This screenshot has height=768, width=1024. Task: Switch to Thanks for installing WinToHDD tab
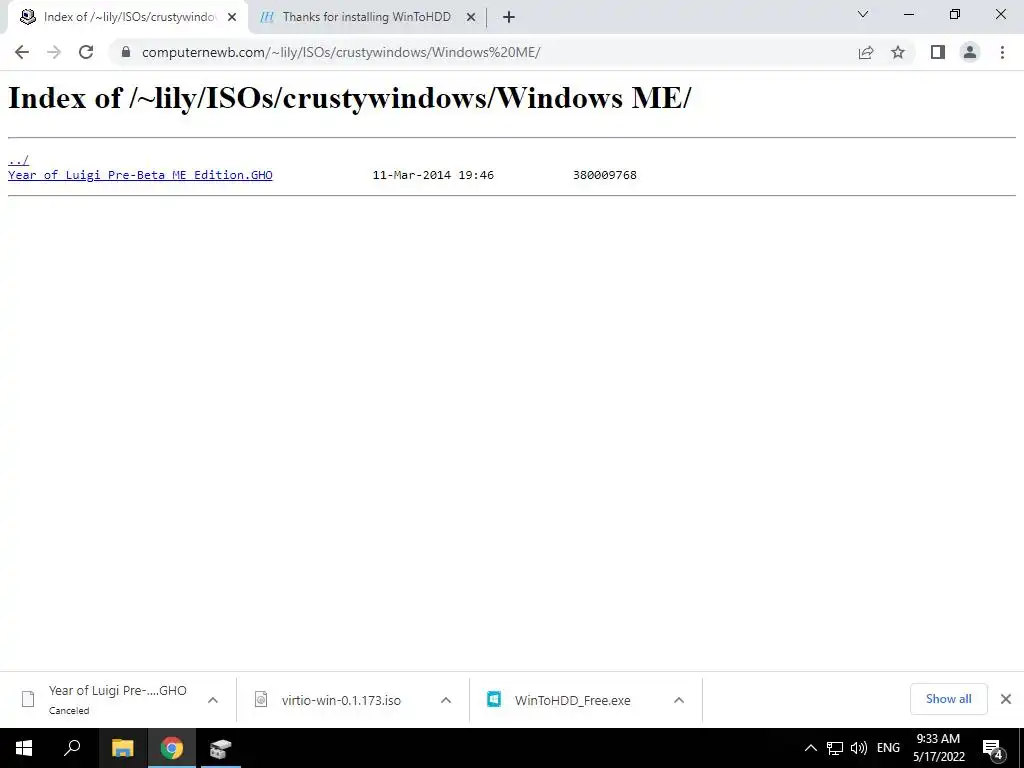[366, 17]
